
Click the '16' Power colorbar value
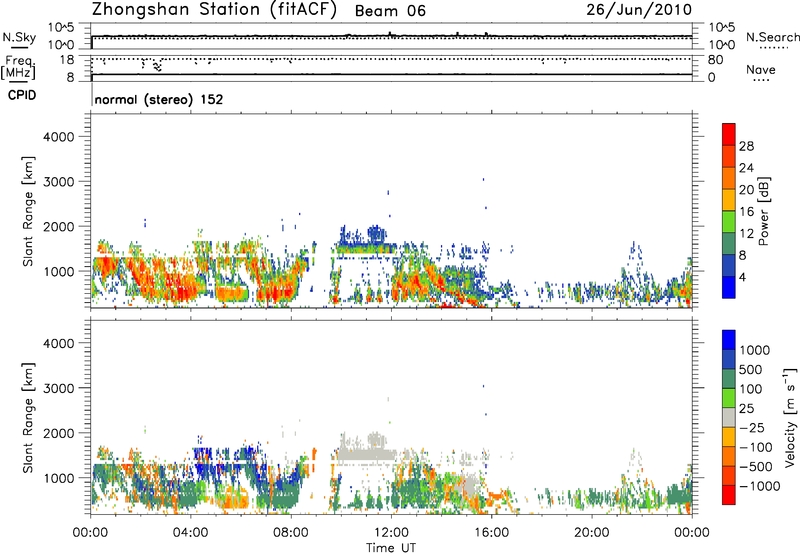pyautogui.click(x=746, y=212)
